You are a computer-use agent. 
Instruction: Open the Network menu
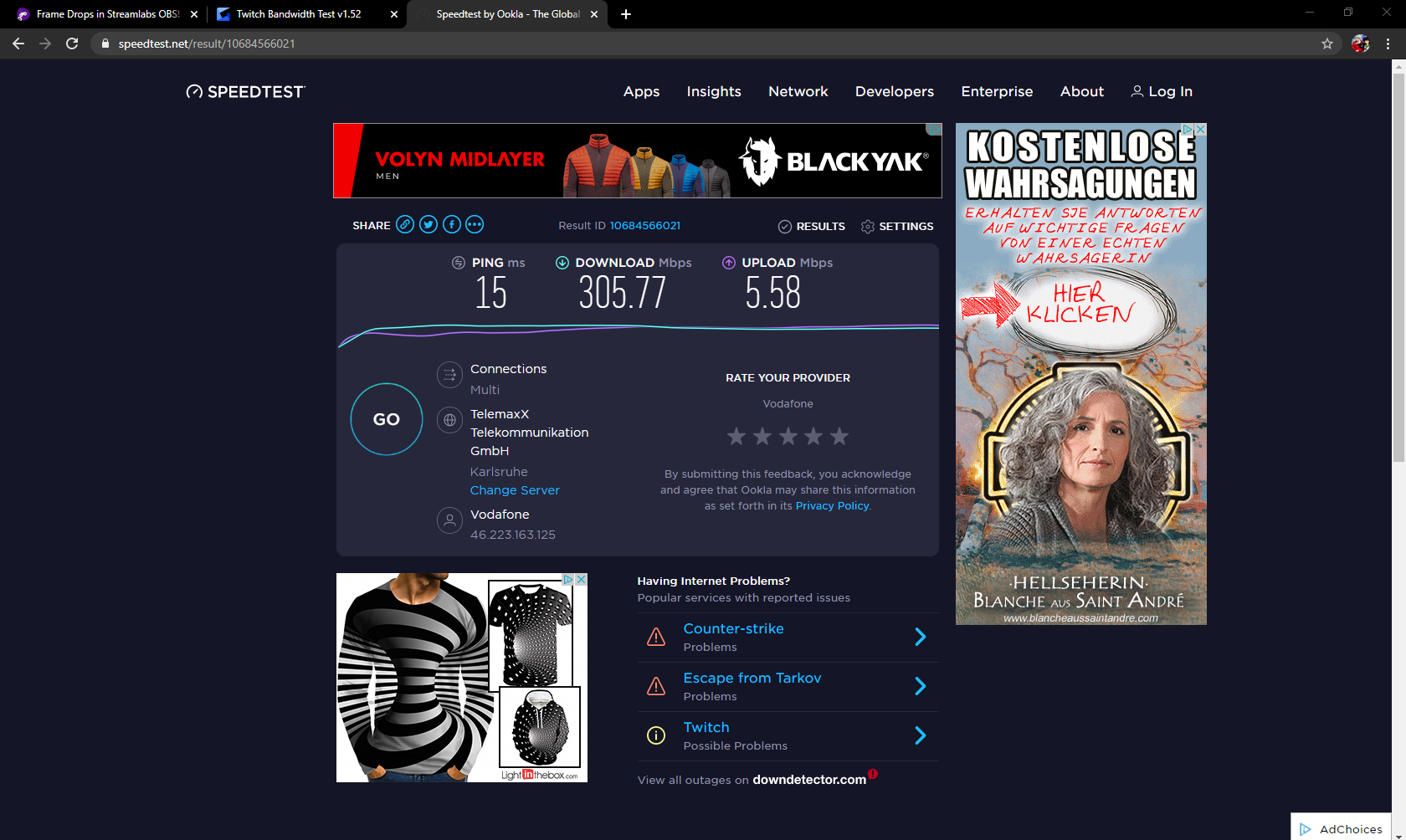[798, 92]
